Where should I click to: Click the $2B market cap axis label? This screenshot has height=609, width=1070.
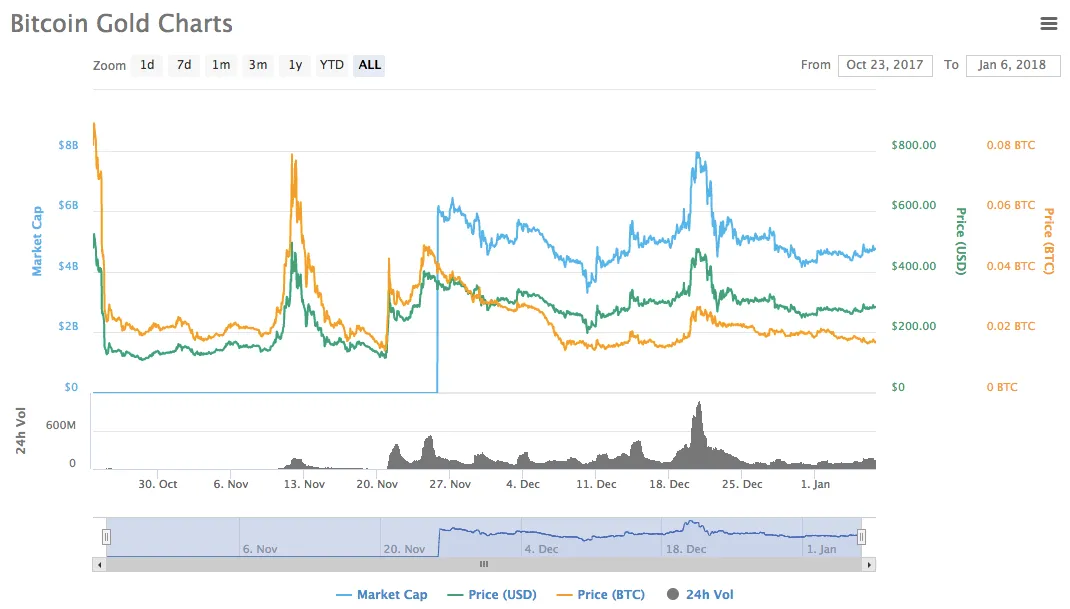point(68,326)
